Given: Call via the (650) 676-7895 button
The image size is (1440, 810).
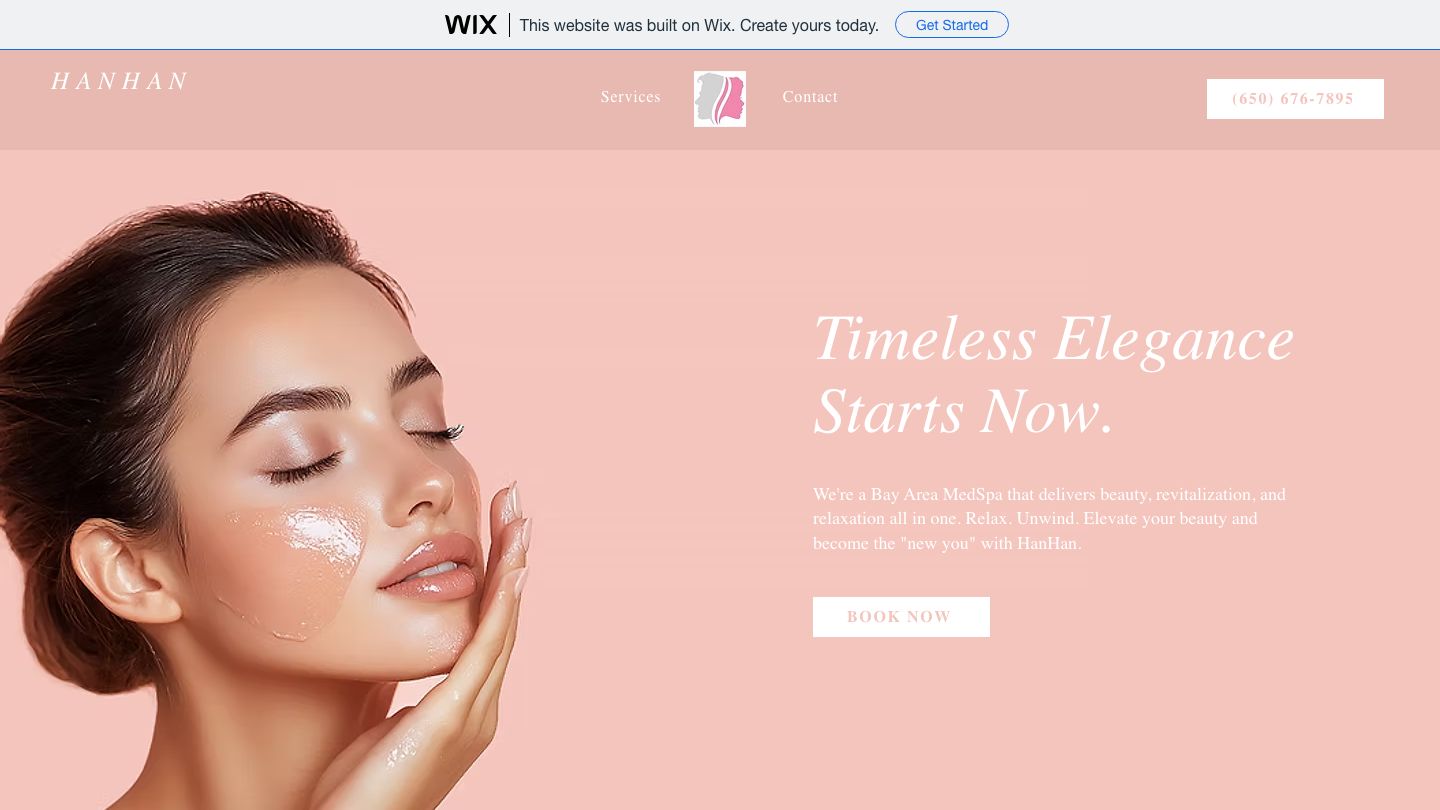Looking at the screenshot, I should tap(1295, 99).
